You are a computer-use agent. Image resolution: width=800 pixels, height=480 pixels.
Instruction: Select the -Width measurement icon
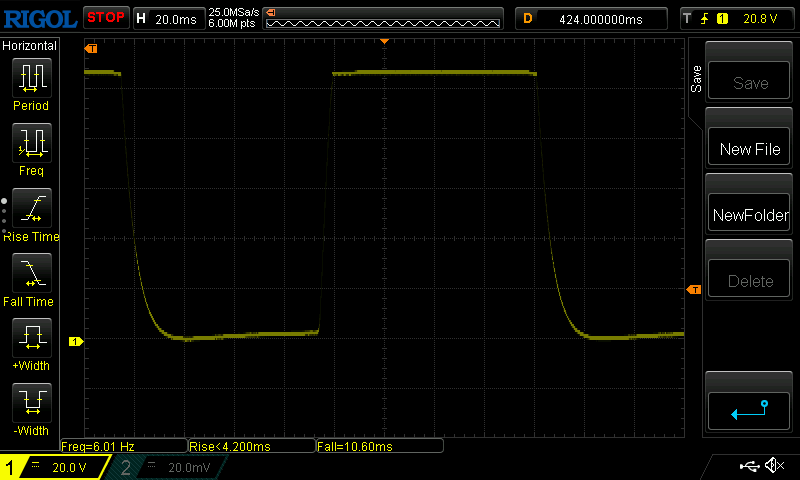[31, 404]
